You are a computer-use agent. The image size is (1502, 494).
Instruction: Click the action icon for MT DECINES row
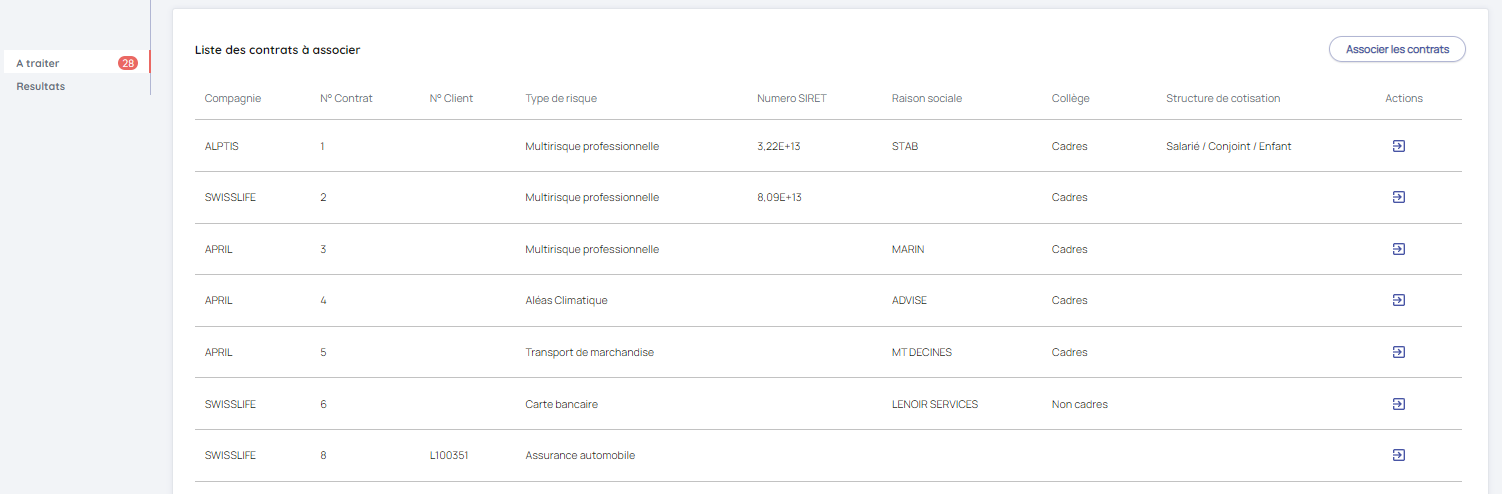[x=1398, y=352]
